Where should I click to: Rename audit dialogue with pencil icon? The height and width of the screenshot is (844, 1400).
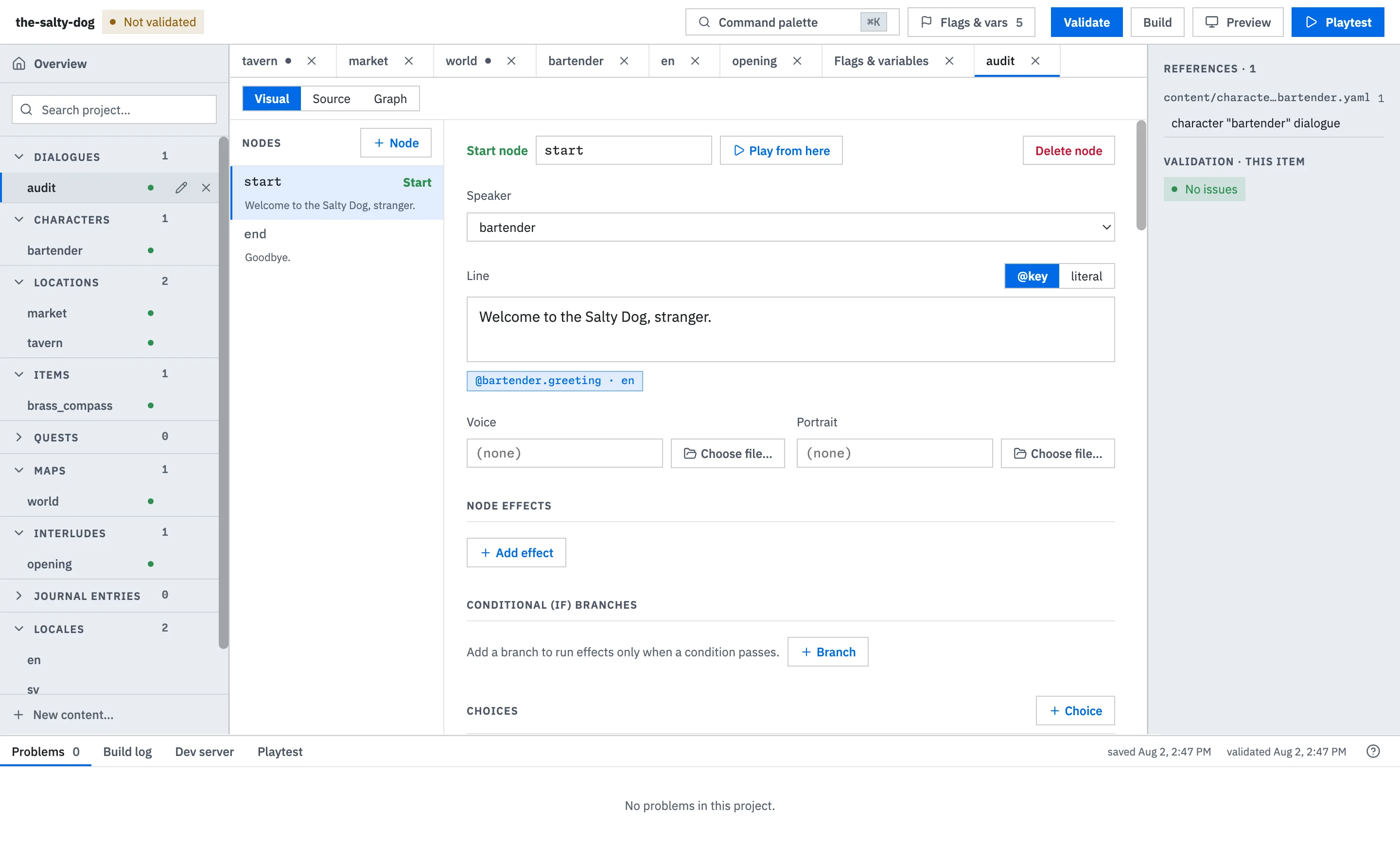point(181,188)
